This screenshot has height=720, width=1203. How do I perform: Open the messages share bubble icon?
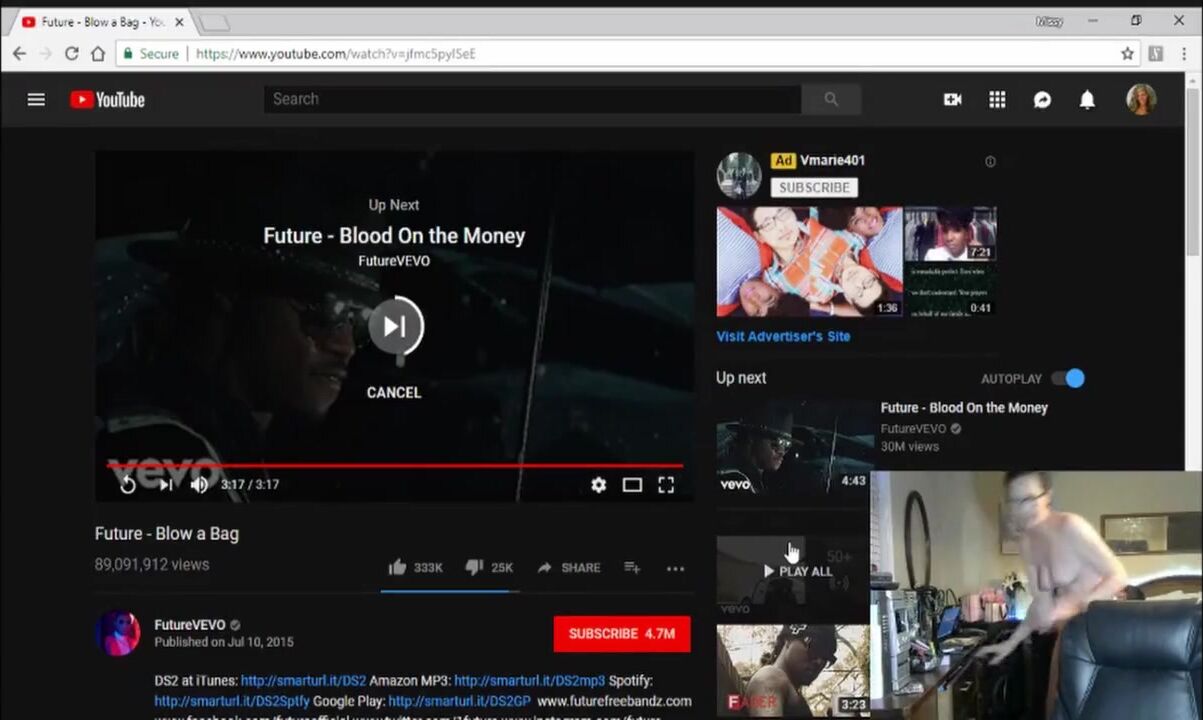pos(1042,99)
